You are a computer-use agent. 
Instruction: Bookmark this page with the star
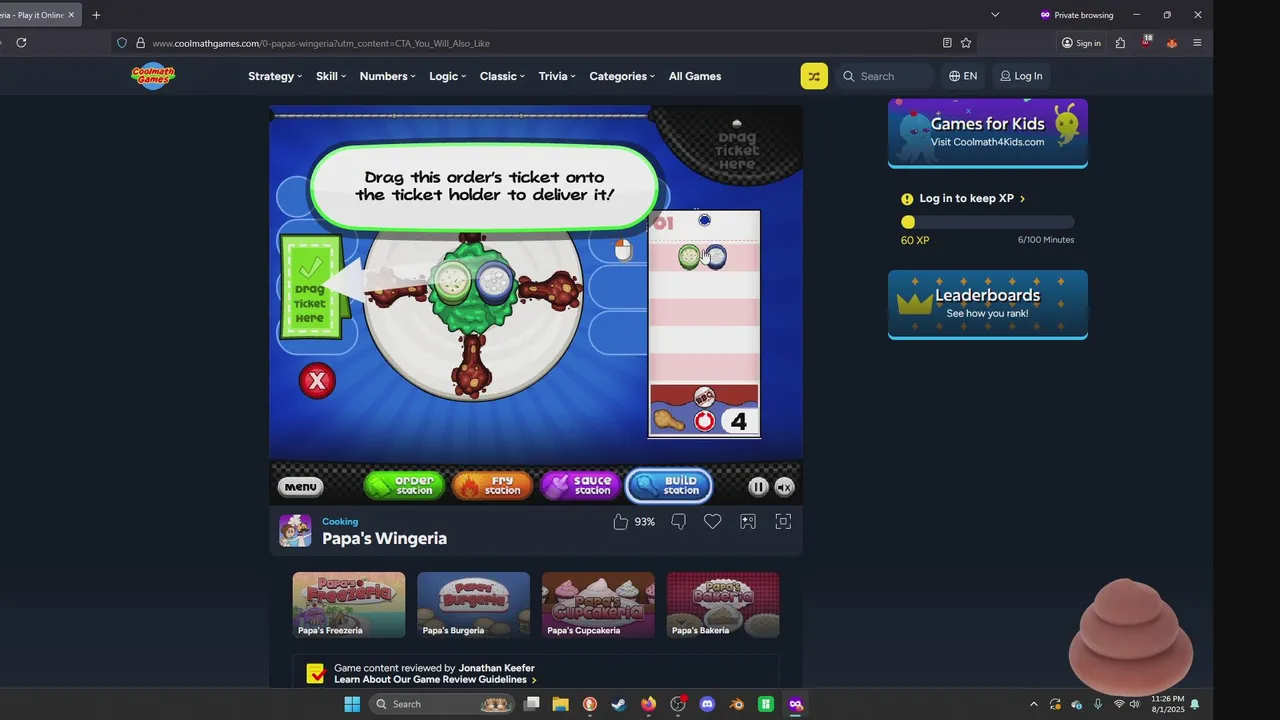point(966,43)
